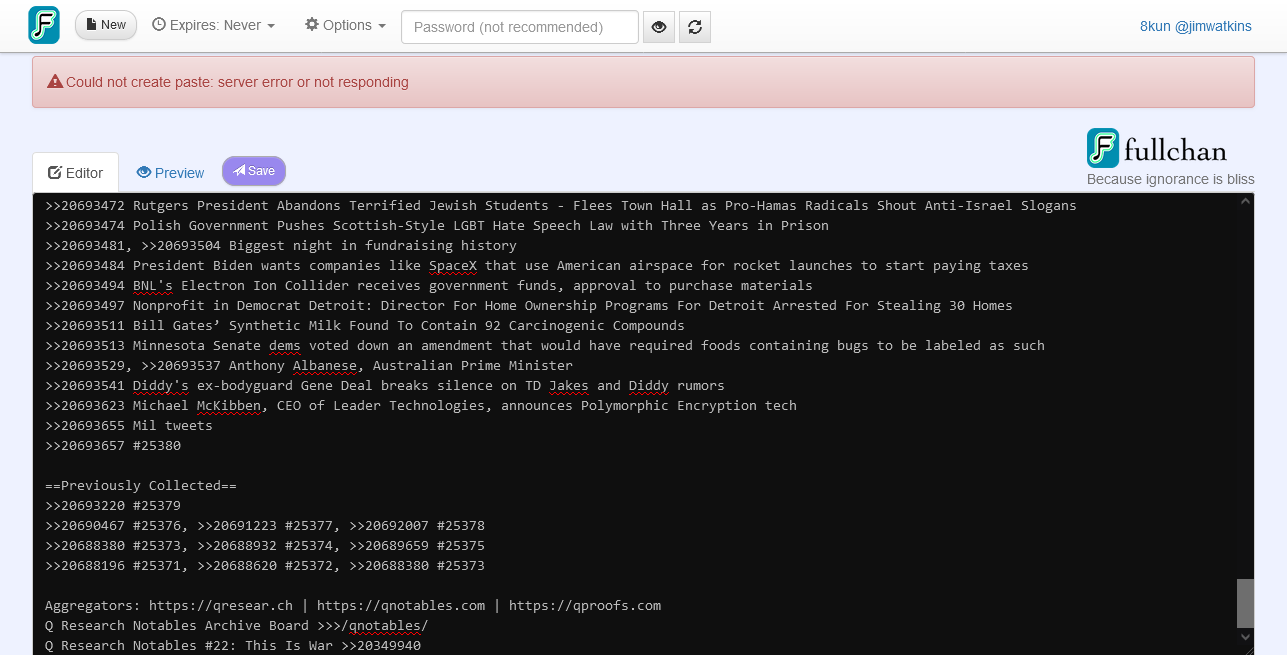Click the scroll up arrow of the editor
Image resolution: width=1287 pixels, height=655 pixels.
coord(1245,202)
